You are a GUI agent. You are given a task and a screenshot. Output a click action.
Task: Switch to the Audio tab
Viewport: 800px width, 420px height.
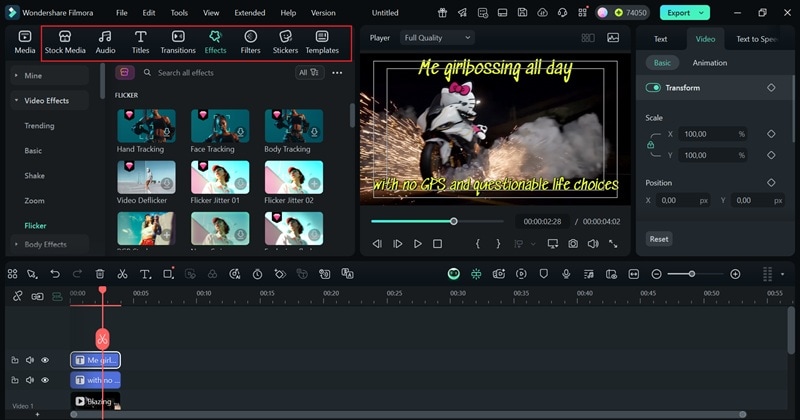[x=105, y=42]
